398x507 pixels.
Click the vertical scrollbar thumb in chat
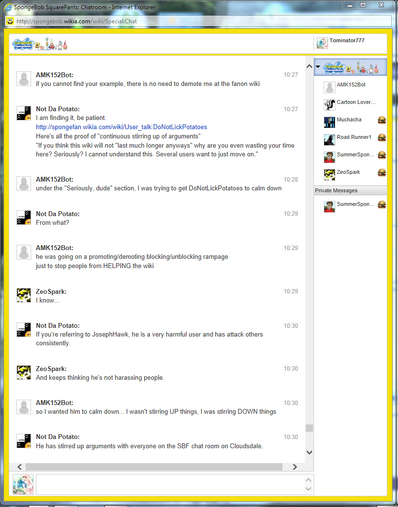pos(309,428)
